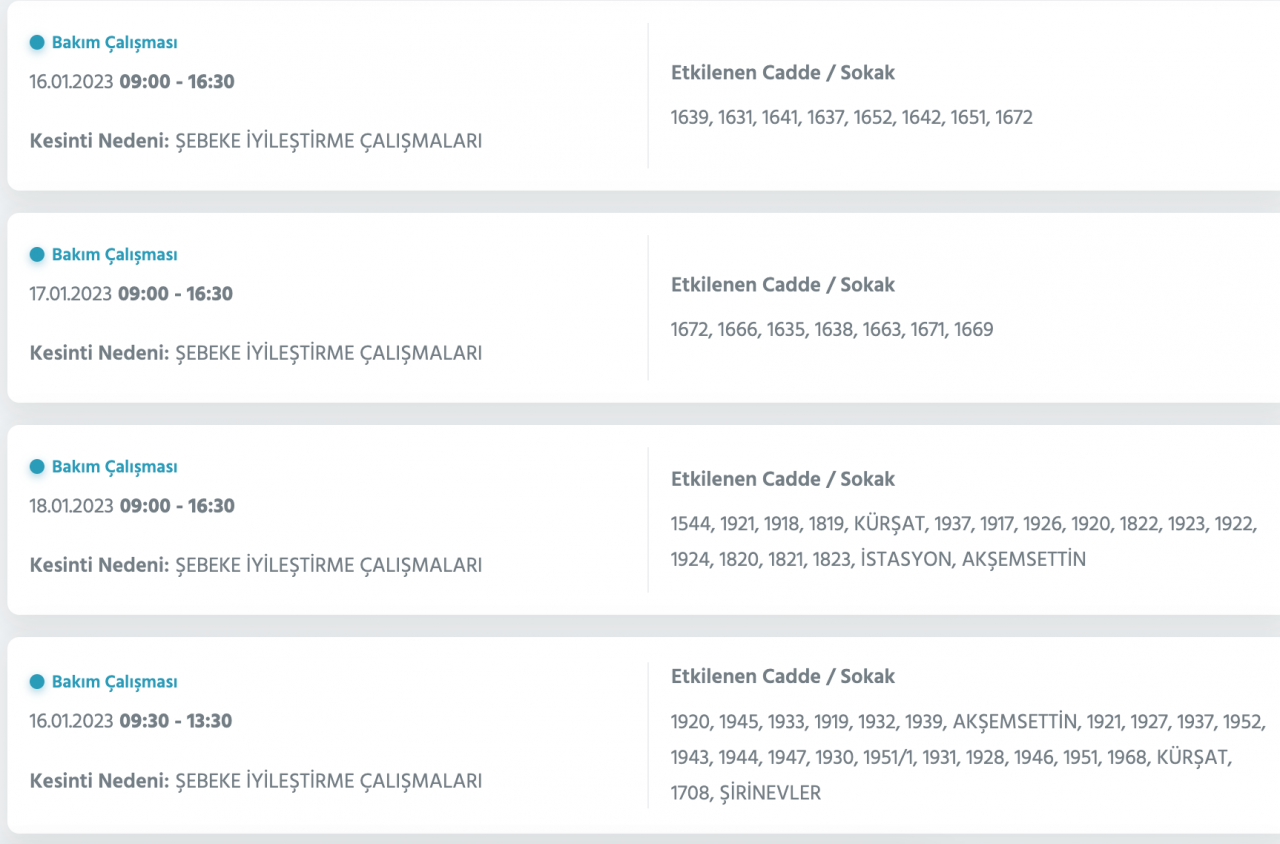Click 'Bakım Çalışması' label above 16.01.2023 09:30 - 13:30
Viewport: 1280px width, 844px height.
pyautogui.click(x=114, y=682)
